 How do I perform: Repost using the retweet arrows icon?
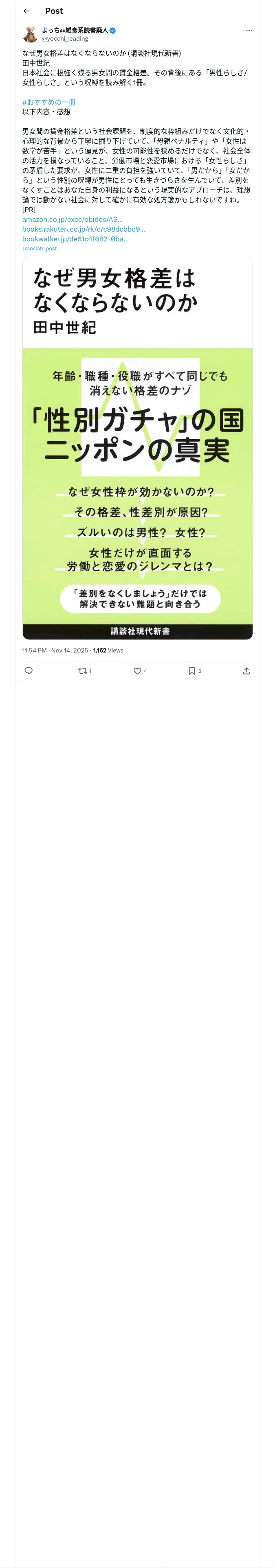point(83,671)
